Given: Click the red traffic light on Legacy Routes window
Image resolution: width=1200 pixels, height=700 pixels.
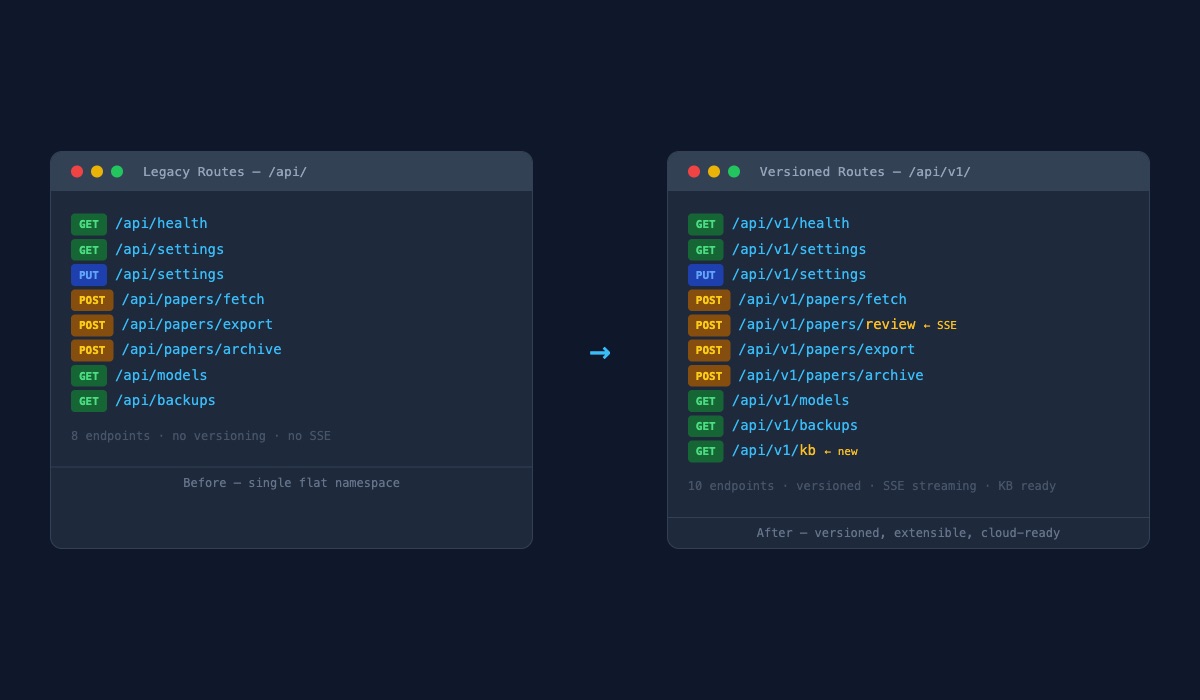Looking at the screenshot, I should point(77,171).
